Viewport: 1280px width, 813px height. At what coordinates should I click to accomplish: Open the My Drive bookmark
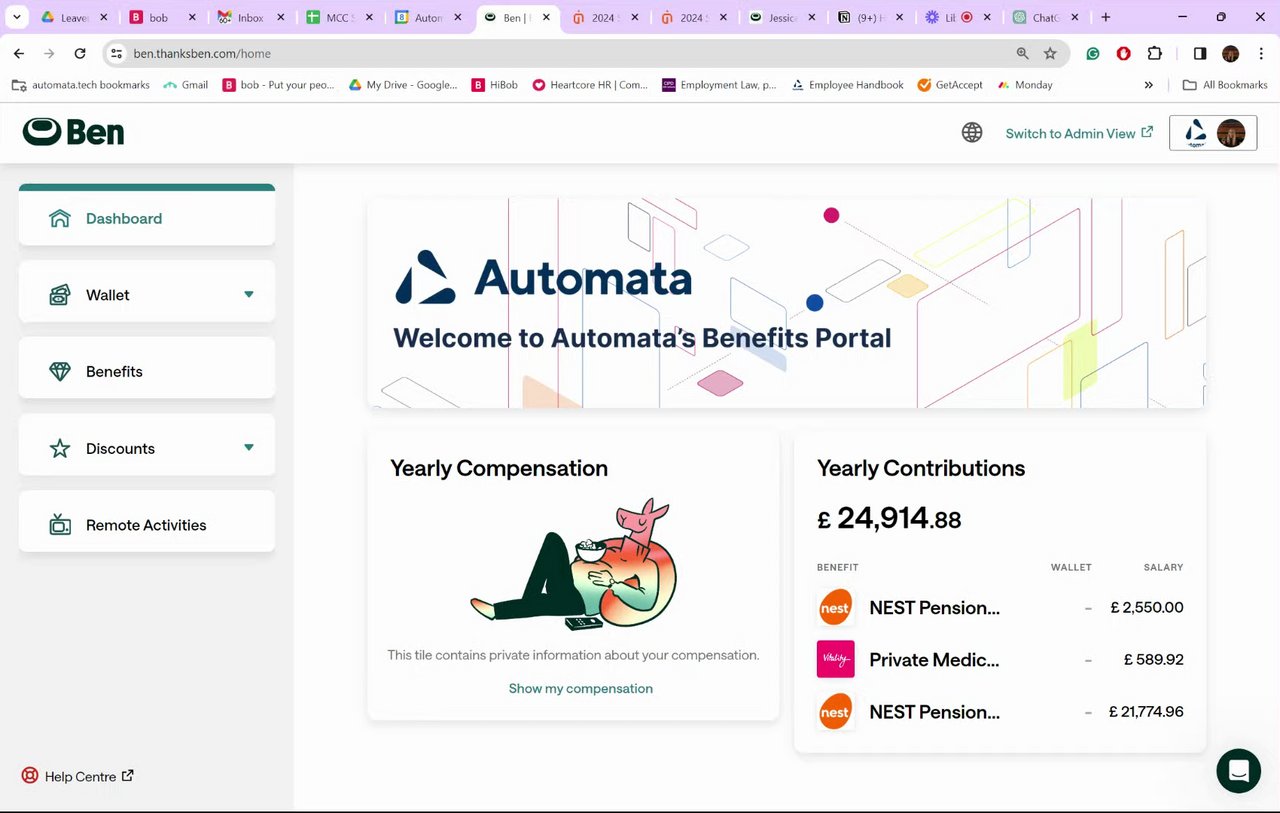403,85
